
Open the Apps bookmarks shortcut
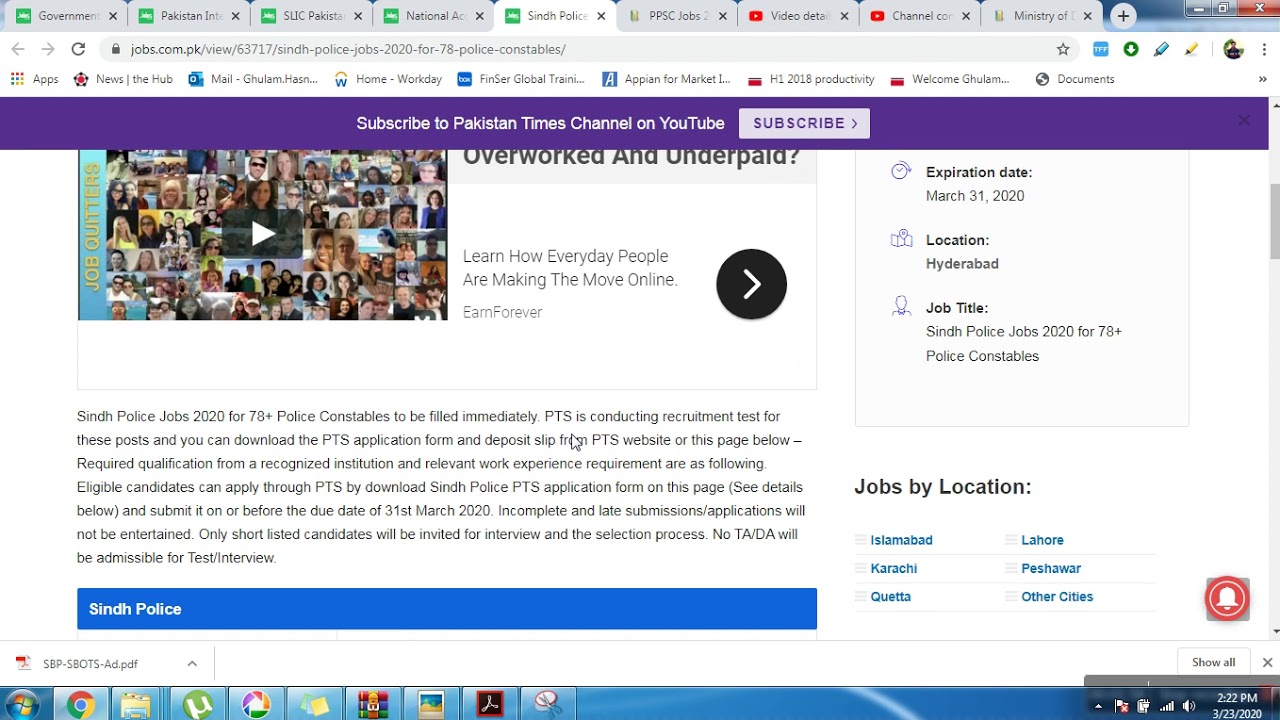click(x=35, y=79)
